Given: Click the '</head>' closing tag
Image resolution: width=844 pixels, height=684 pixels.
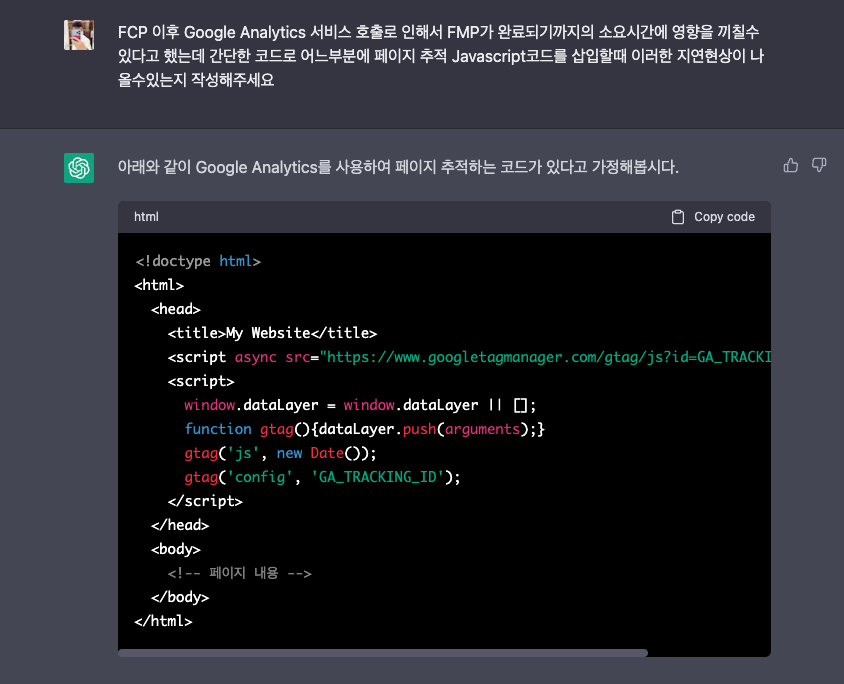Looking at the screenshot, I should (x=180, y=525).
